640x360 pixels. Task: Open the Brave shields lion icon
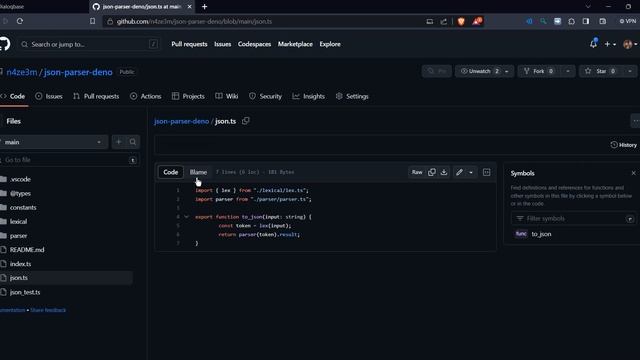point(461,21)
